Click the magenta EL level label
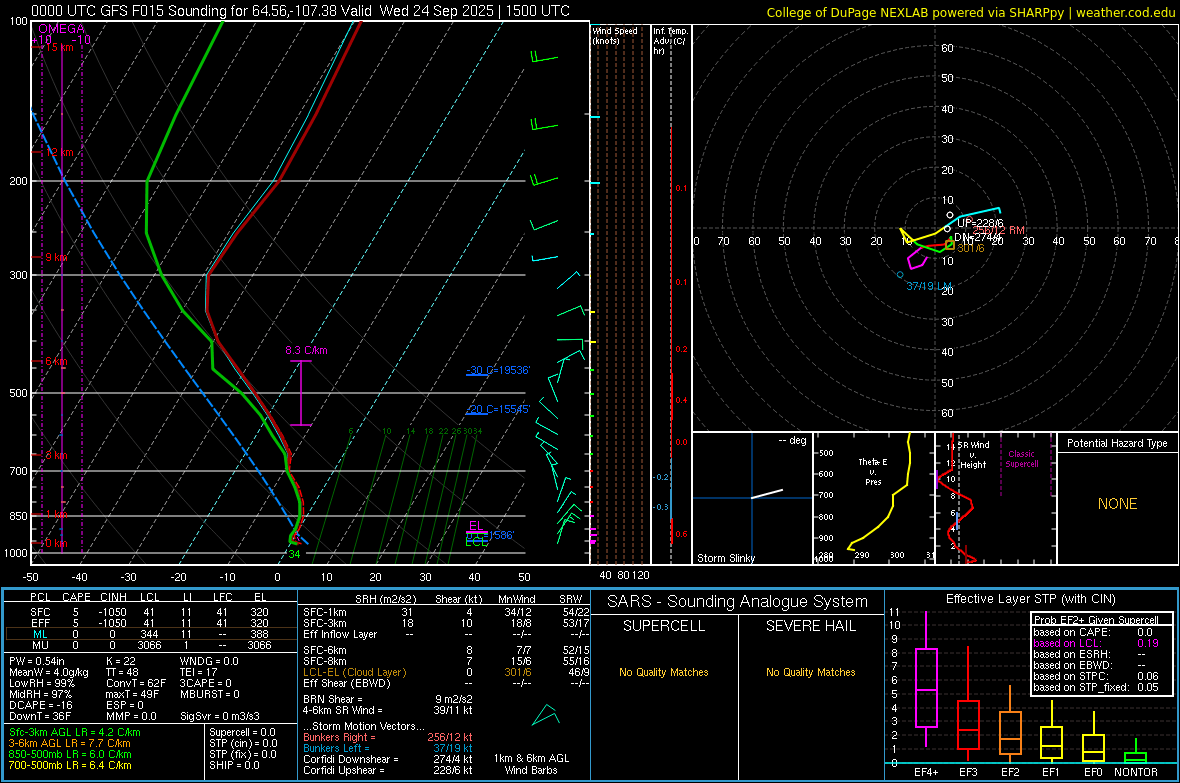 click(x=475, y=526)
